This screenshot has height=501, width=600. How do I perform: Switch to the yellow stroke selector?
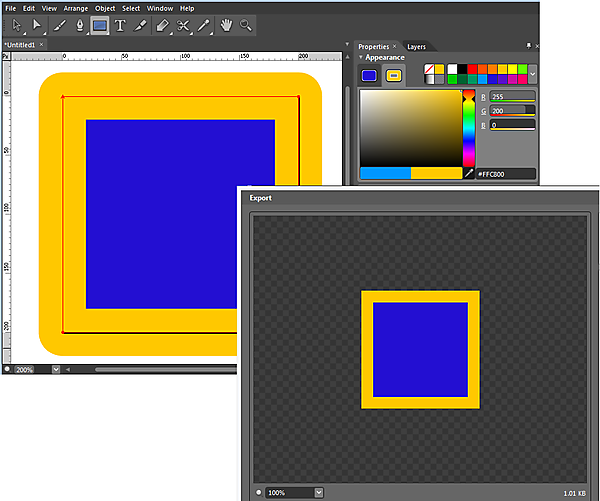pos(395,74)
